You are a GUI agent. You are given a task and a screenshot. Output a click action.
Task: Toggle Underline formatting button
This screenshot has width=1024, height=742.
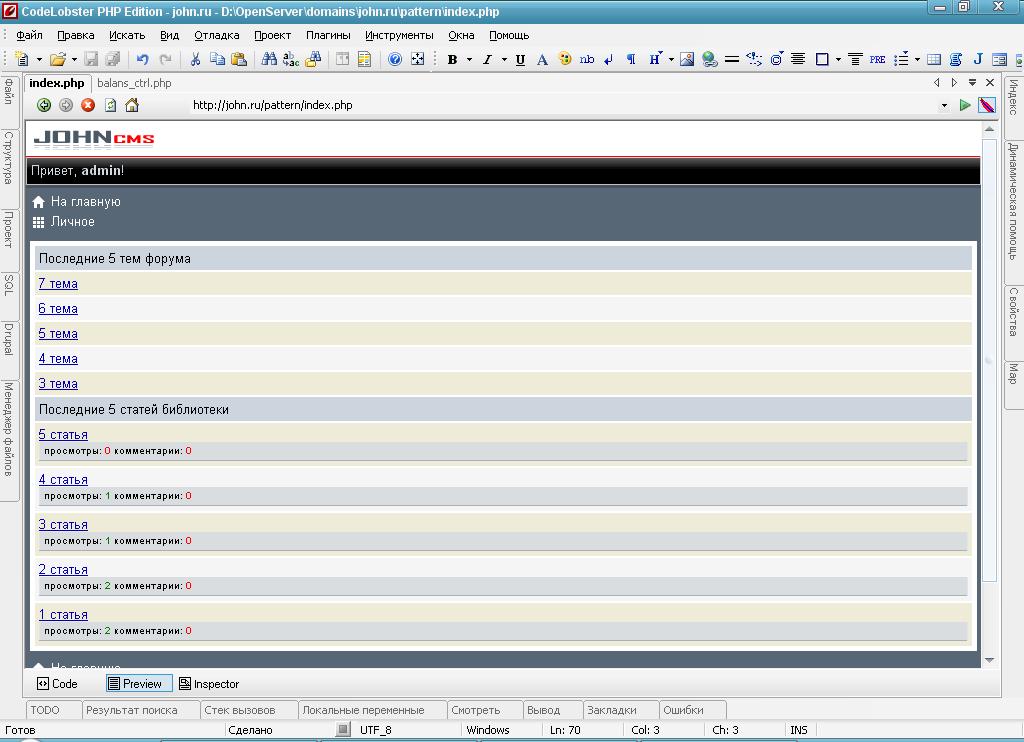coord(520,60)
